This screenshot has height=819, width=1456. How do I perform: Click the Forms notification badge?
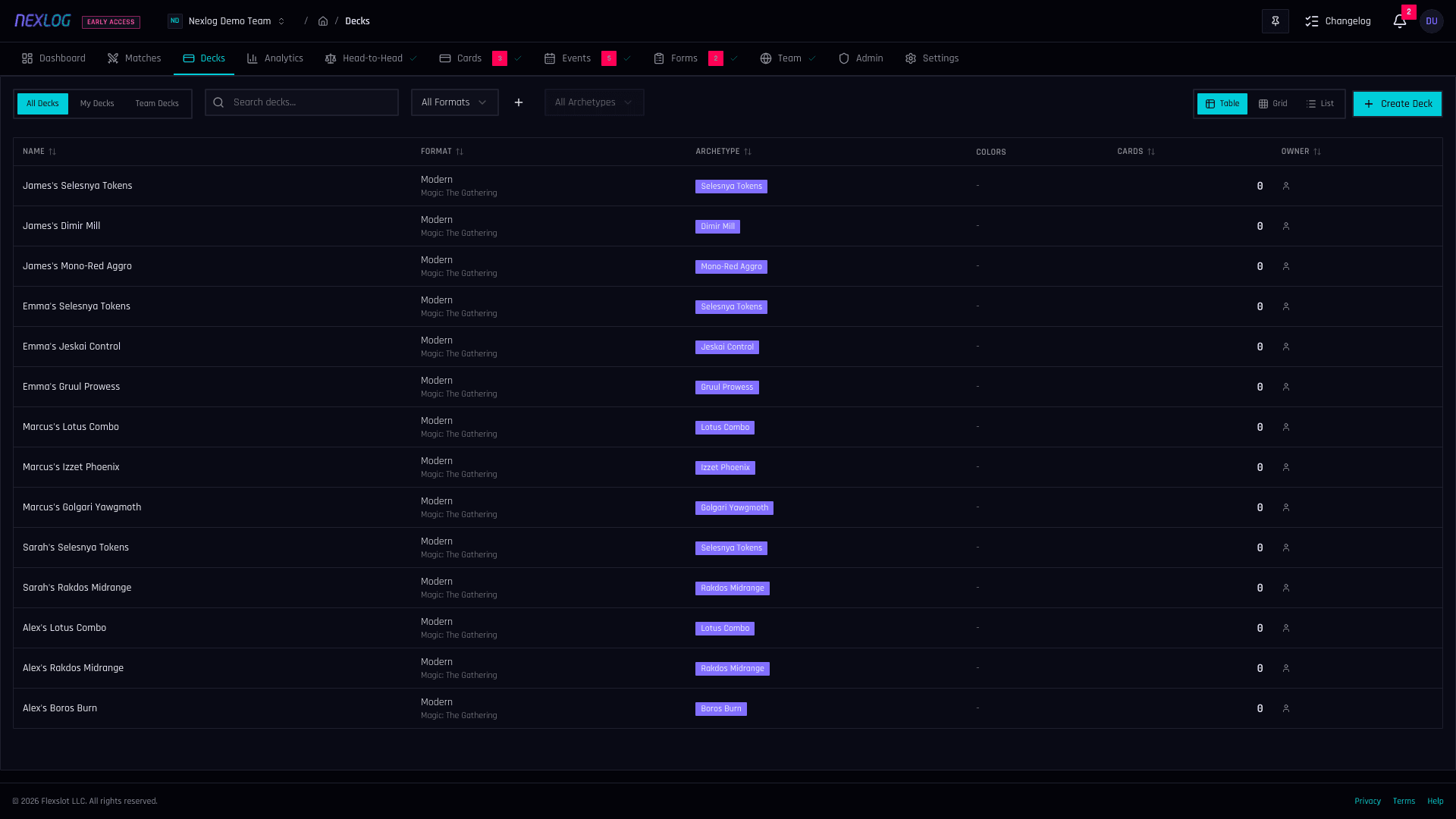[716, 58]
